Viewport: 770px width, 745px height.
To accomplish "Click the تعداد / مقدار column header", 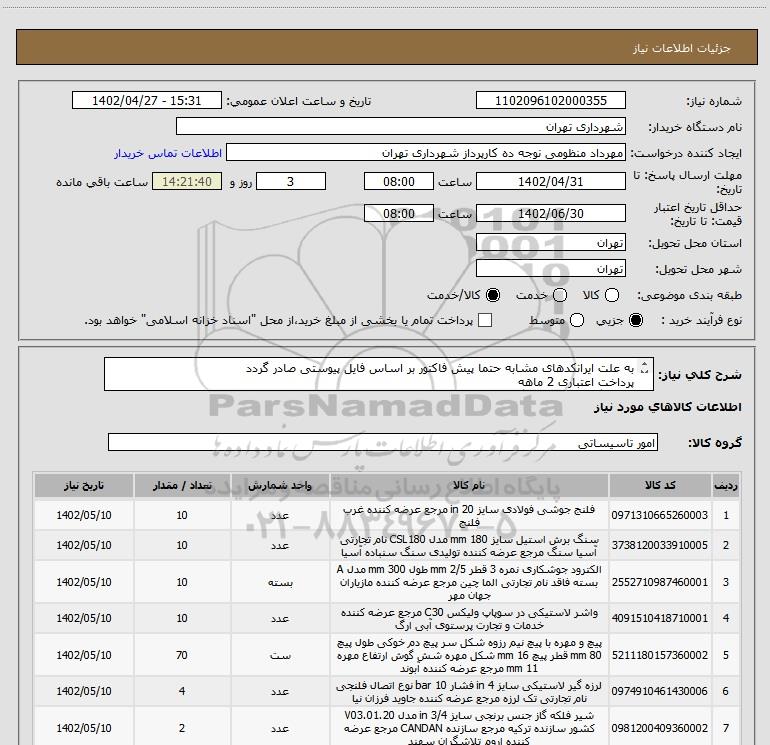I will (182, 485).
